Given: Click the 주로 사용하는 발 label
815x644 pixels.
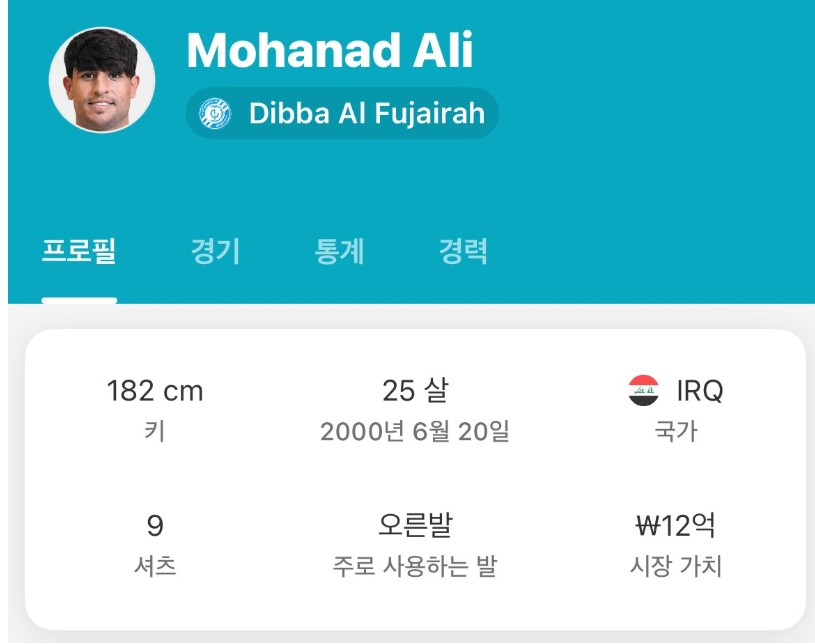Looking at the screenshot, I should click(x=415, y=566).
